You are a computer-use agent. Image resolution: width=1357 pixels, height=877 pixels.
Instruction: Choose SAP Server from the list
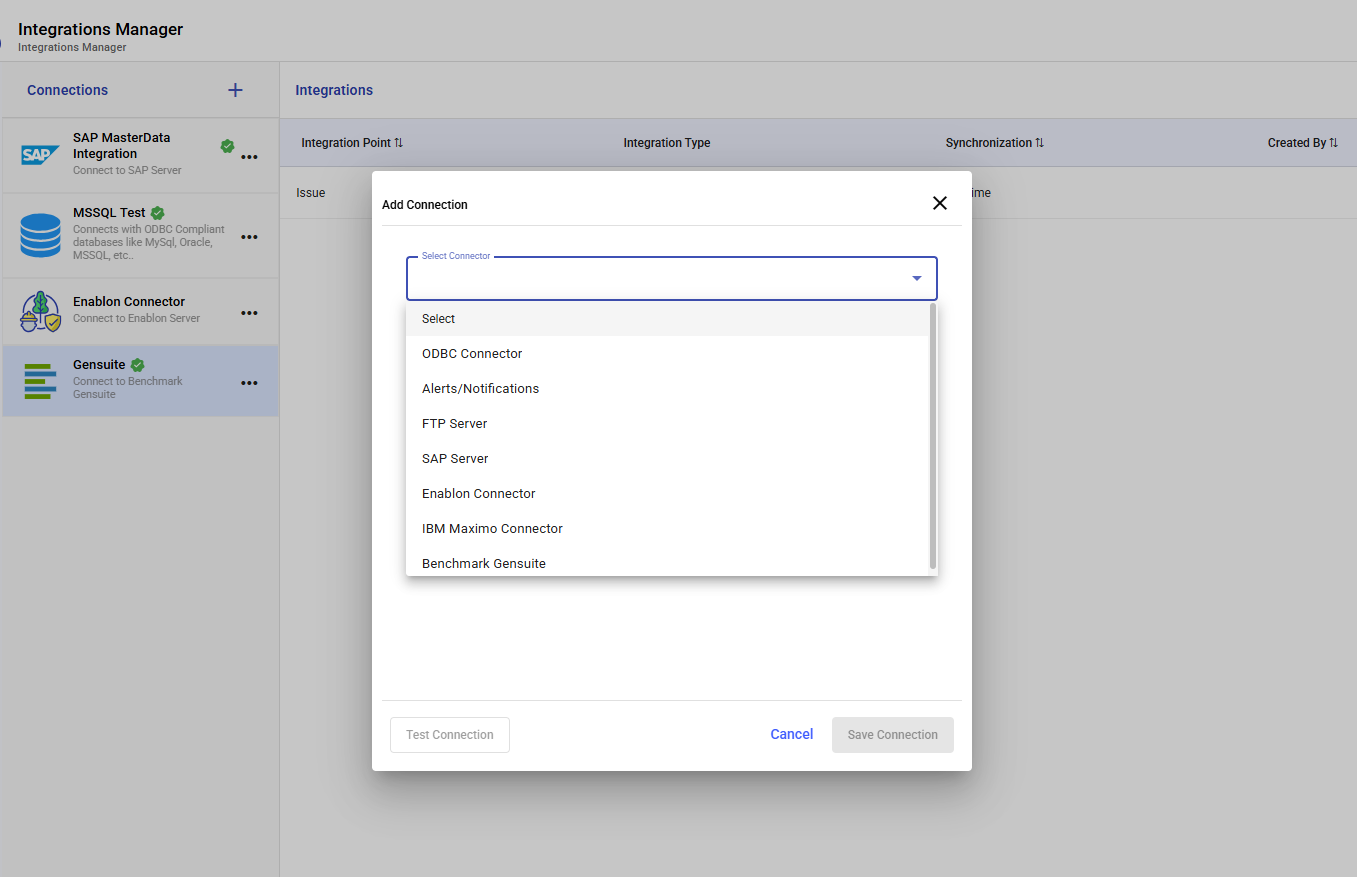pyautogui.click(x=668, y=459)
